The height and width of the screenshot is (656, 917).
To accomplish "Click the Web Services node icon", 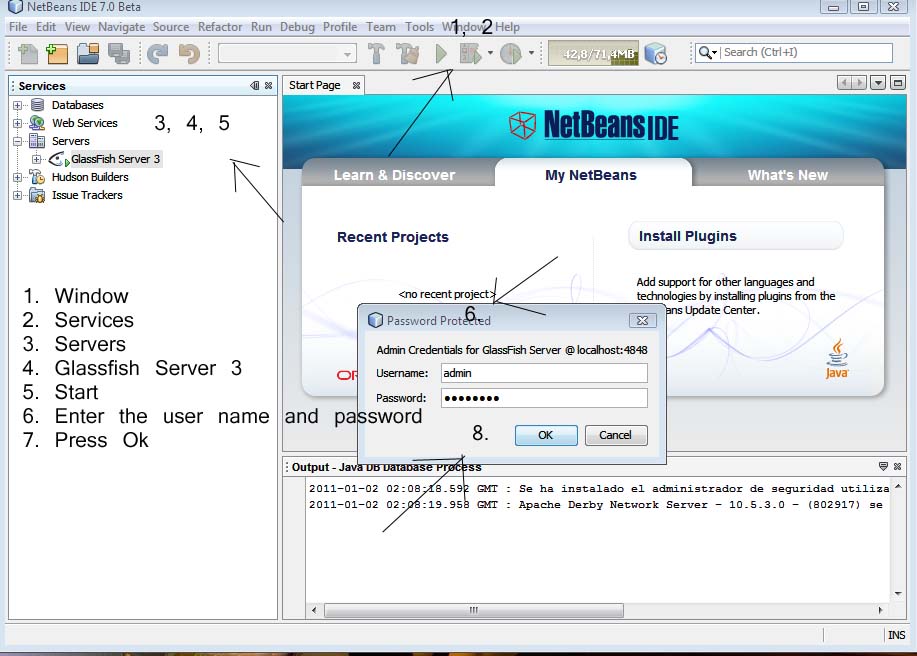I will (37, 123).
